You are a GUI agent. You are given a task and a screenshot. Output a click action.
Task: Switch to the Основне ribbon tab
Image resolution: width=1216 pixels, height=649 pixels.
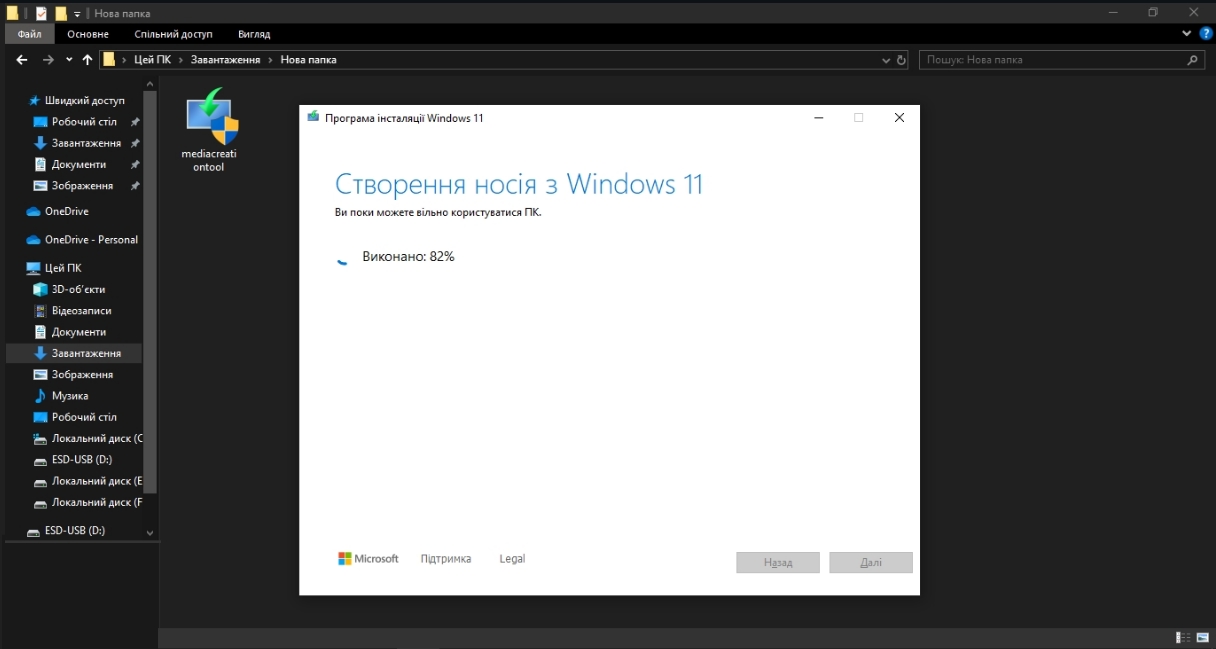88,34
